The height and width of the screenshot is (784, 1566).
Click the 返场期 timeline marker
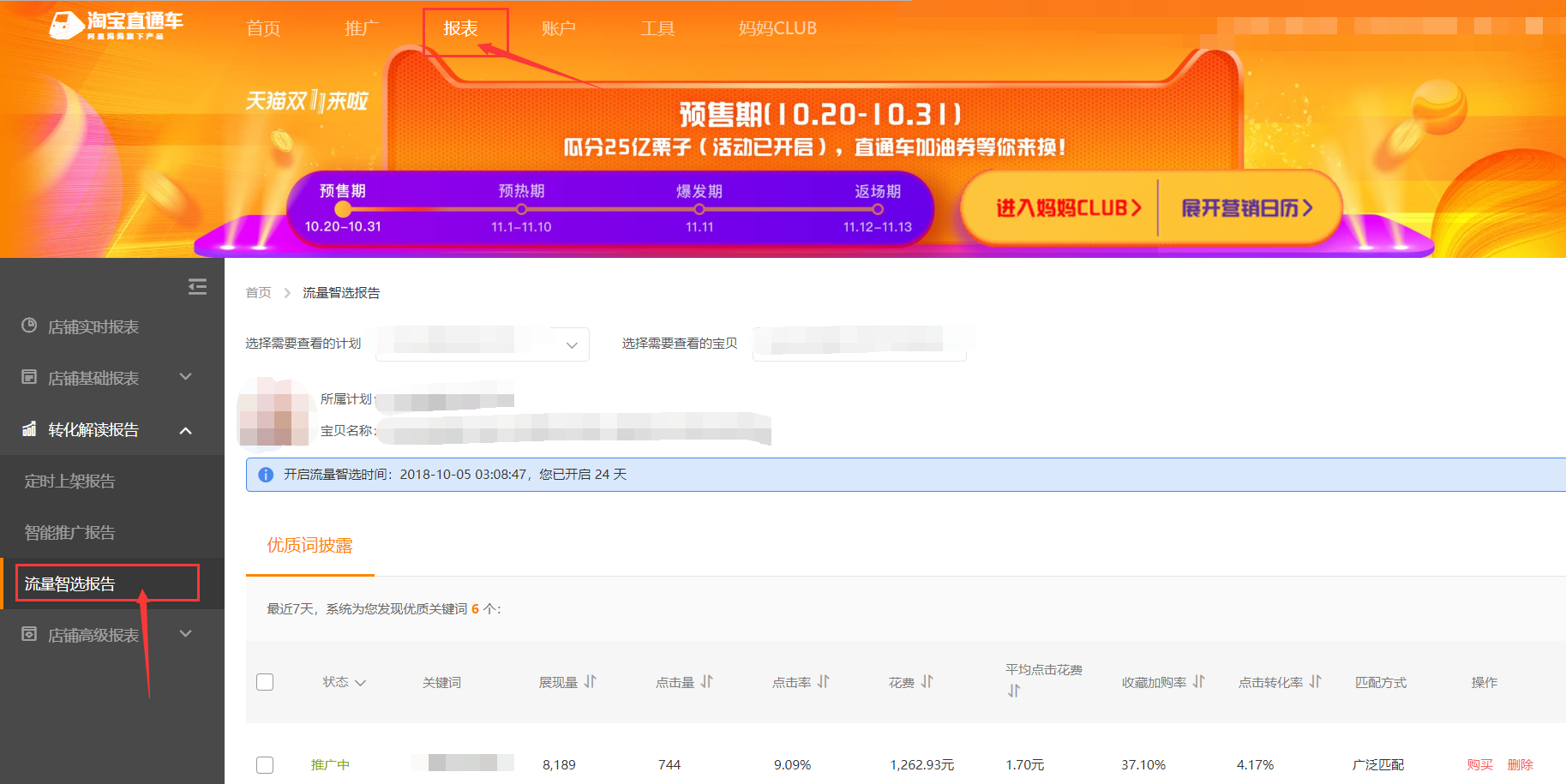click(878, 209)
